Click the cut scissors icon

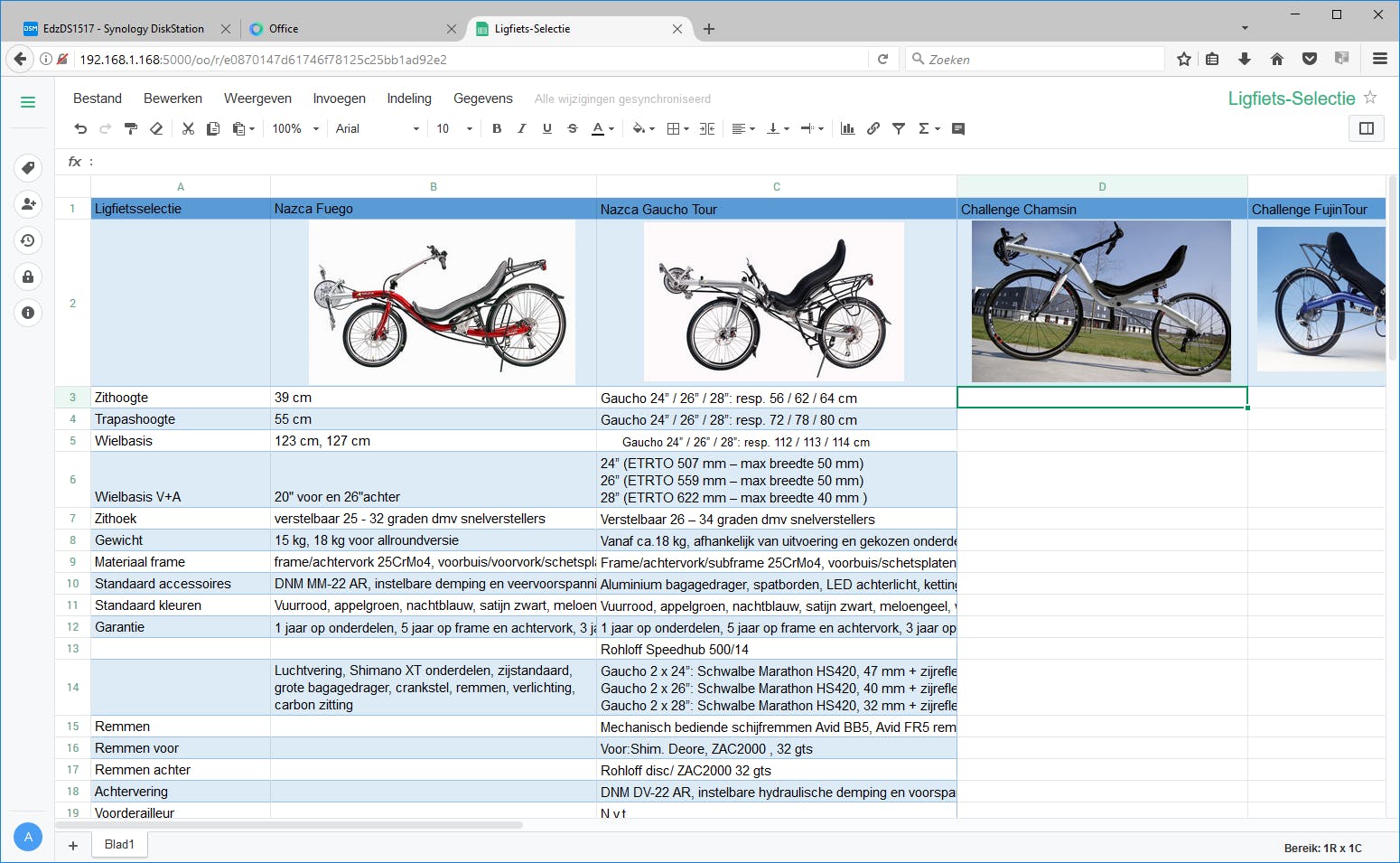click(x=188, y=128)
